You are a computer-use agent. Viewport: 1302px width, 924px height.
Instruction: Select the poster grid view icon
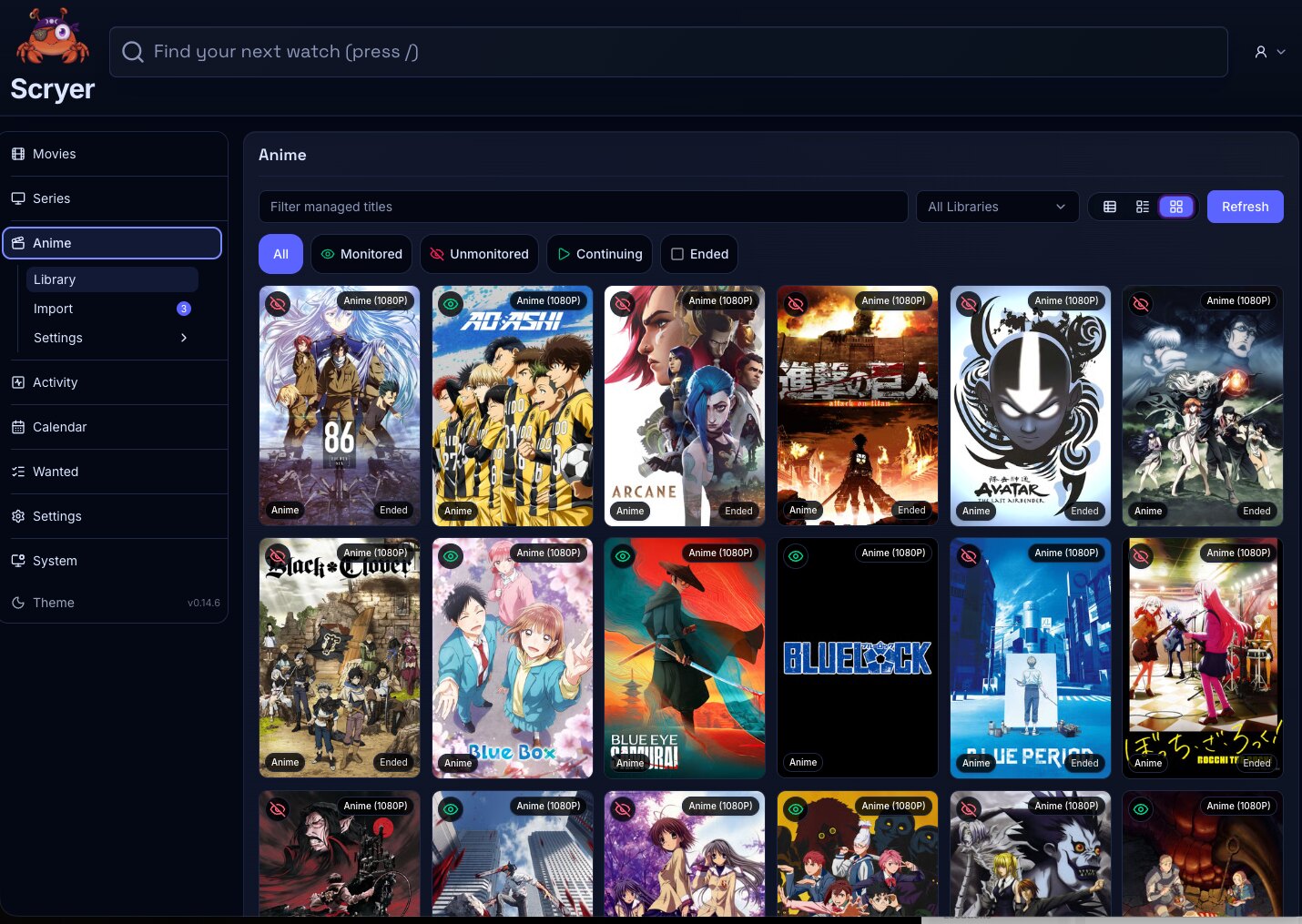pyautogui.click(x=1176, y=207)
